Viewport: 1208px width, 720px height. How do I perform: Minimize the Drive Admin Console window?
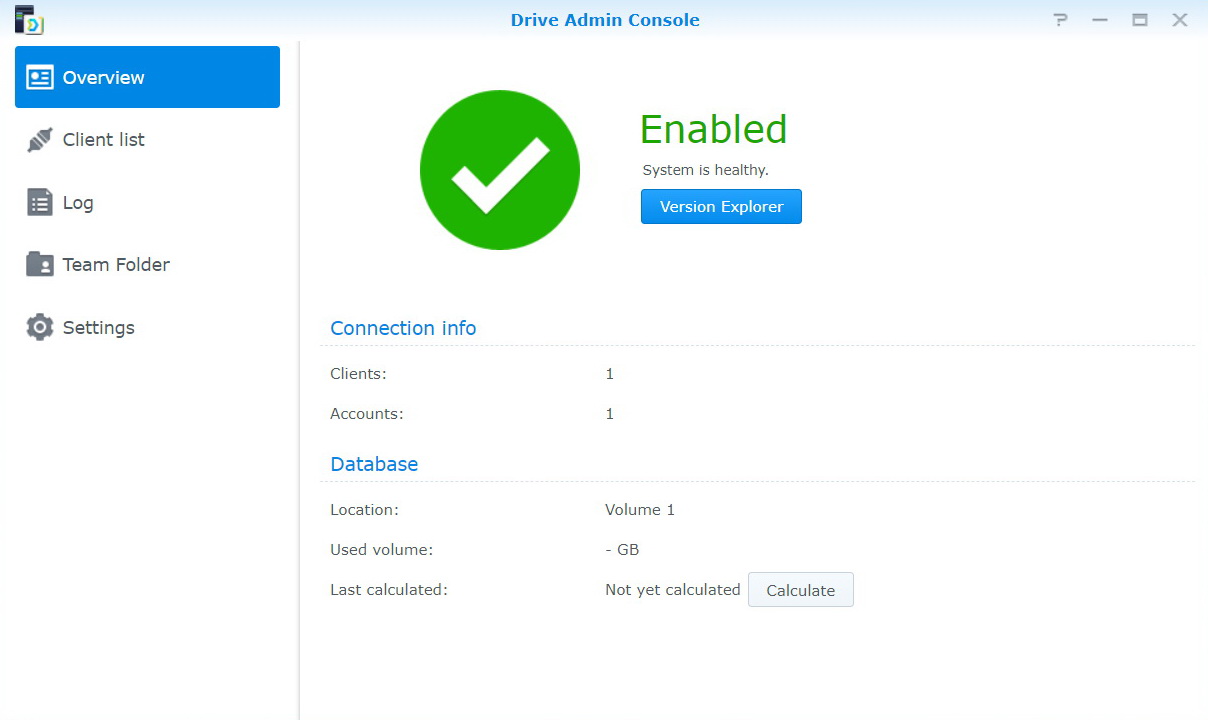click(x=1100, y=20)
